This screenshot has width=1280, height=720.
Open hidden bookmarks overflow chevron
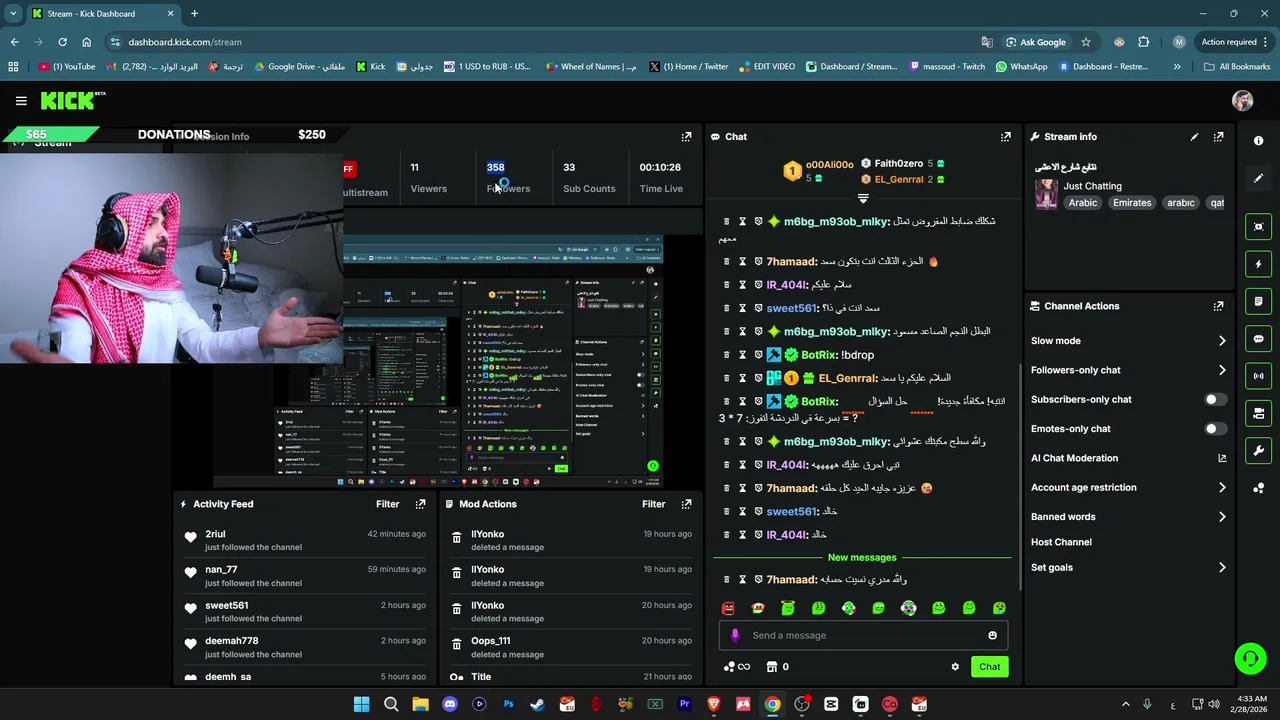point(1177,67)
